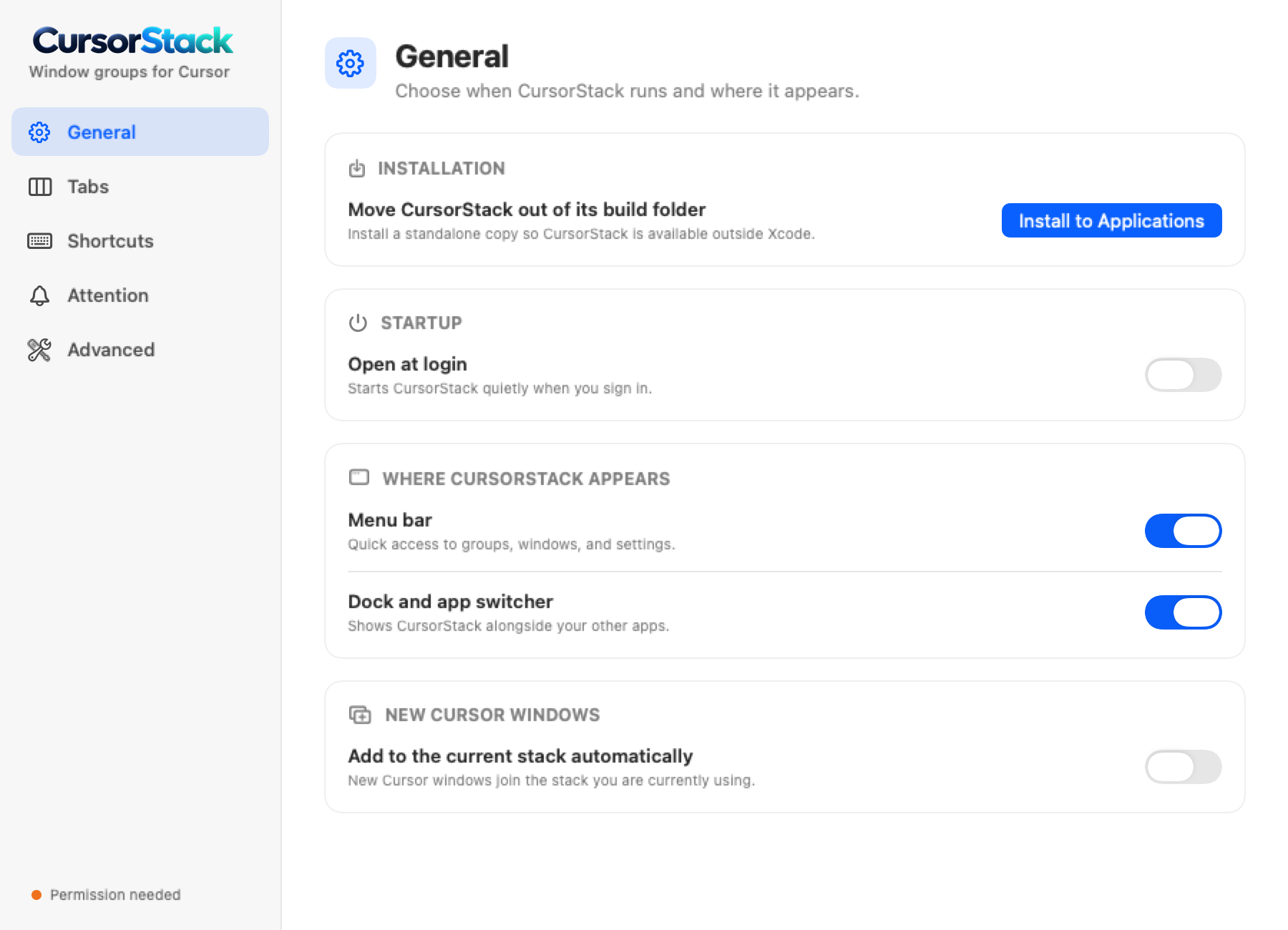Click the large gear icon in page header
This screenshot has height=930, width=1288.
coord(351,63)
